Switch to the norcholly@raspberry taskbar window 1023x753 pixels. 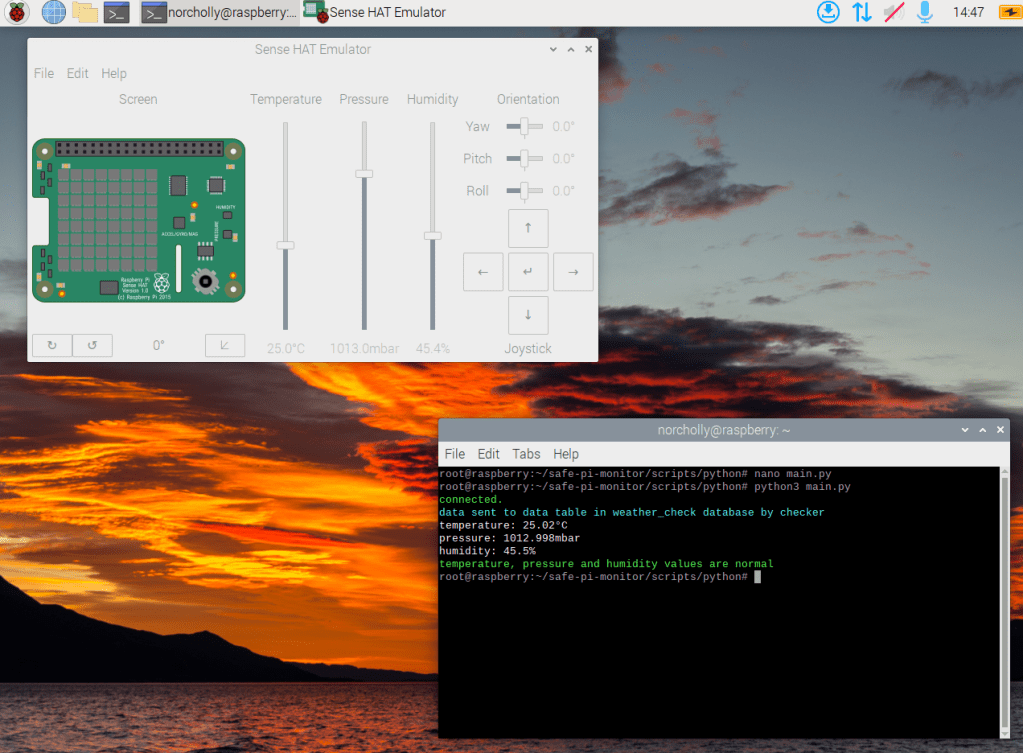tap(219, 13)
